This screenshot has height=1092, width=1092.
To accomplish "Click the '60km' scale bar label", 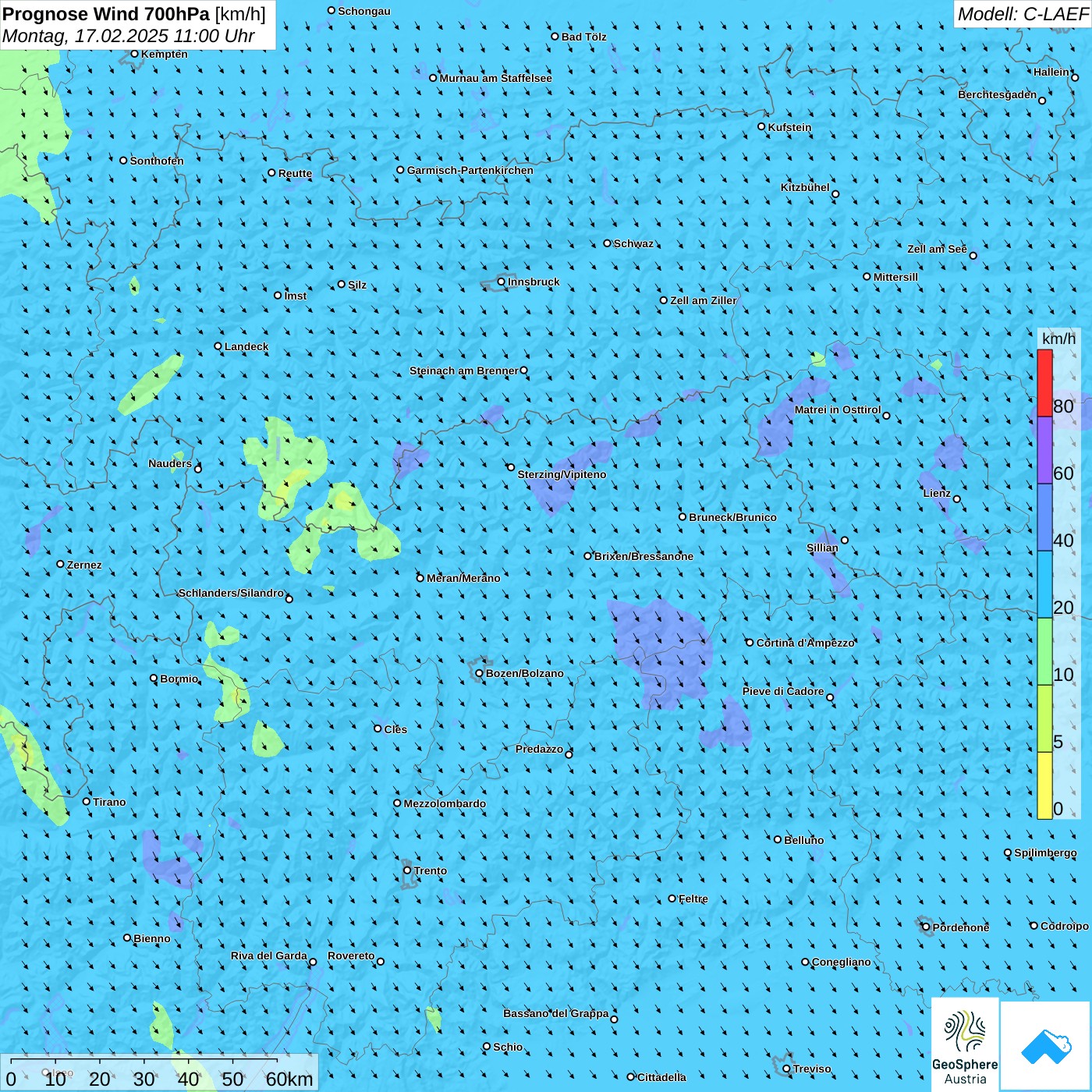I will [x=289, y=1079].
